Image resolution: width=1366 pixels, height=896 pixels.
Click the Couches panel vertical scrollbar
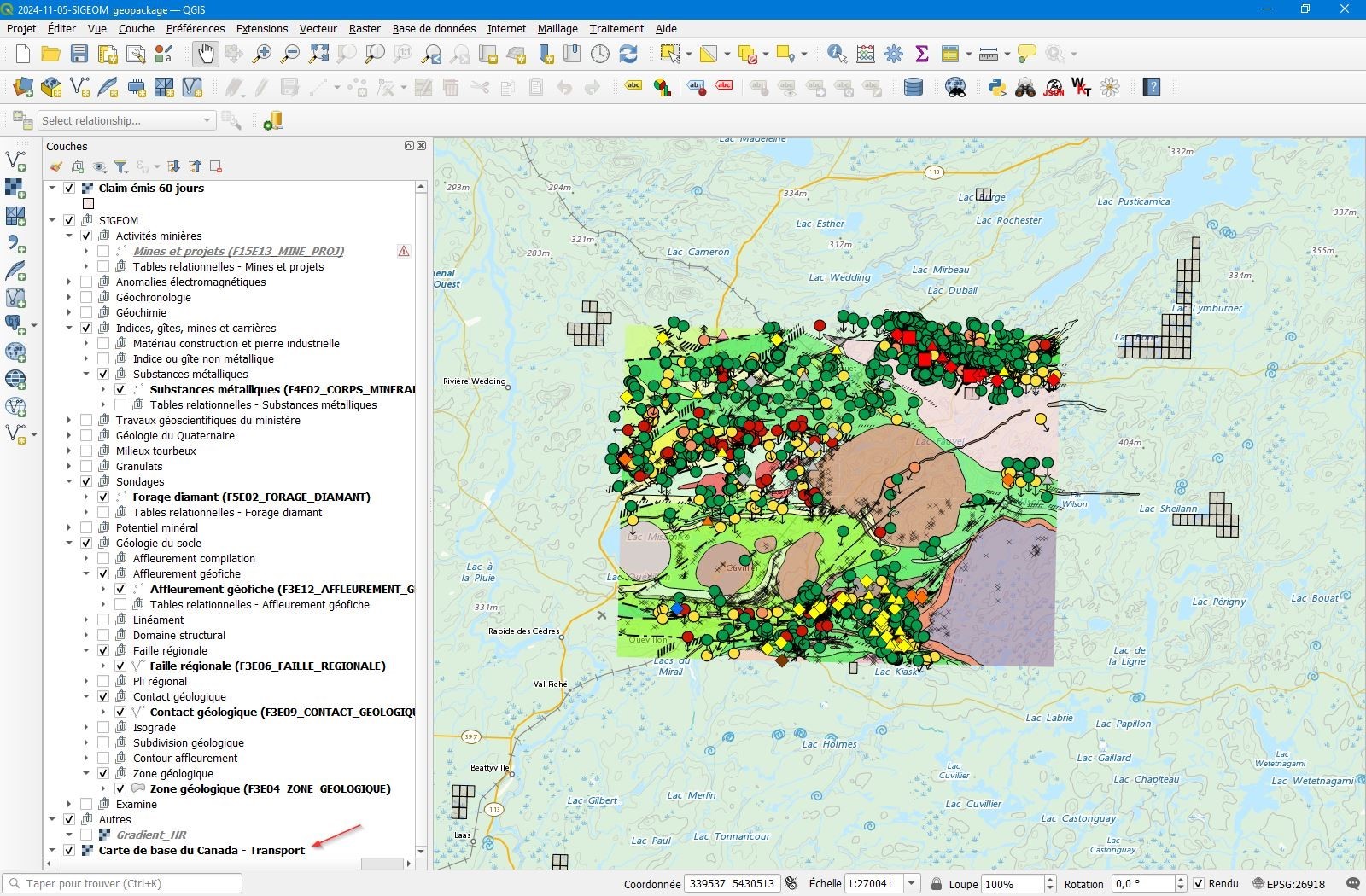pyautogui.click(x=421, y=518)
